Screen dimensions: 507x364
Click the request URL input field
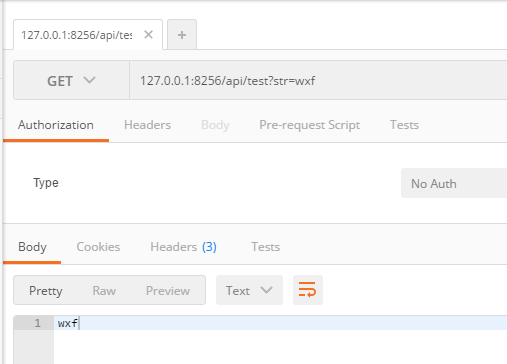(x=318, y=80)
